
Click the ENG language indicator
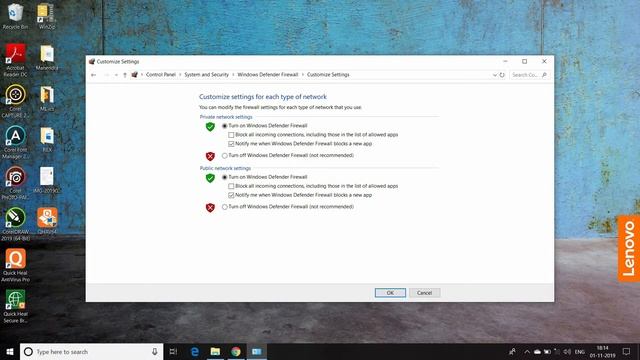580,351
